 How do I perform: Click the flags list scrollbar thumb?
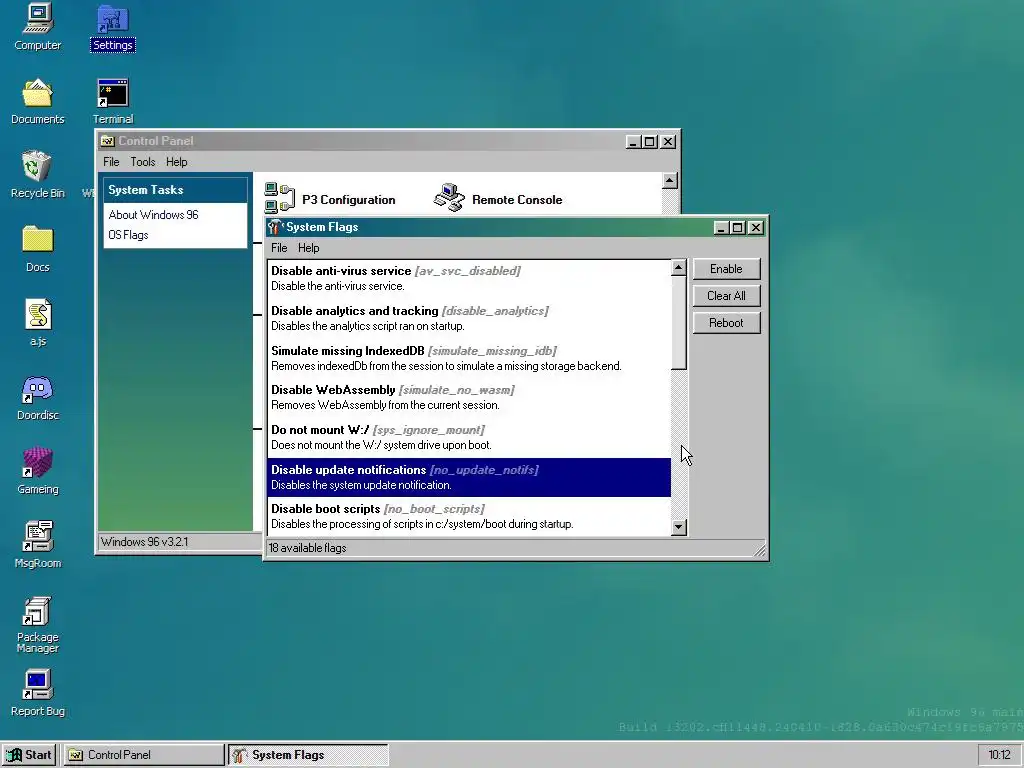[679, 323]
